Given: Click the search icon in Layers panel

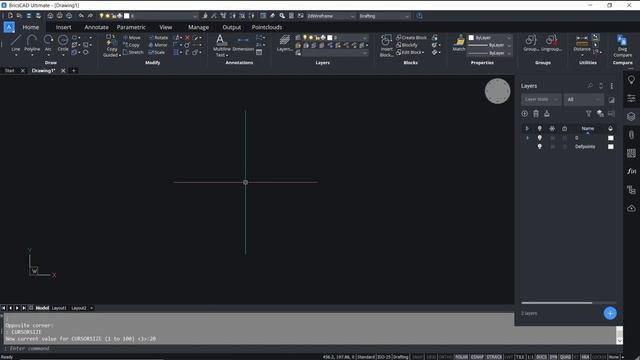Looking at the screenshot, I should (590, 86).
